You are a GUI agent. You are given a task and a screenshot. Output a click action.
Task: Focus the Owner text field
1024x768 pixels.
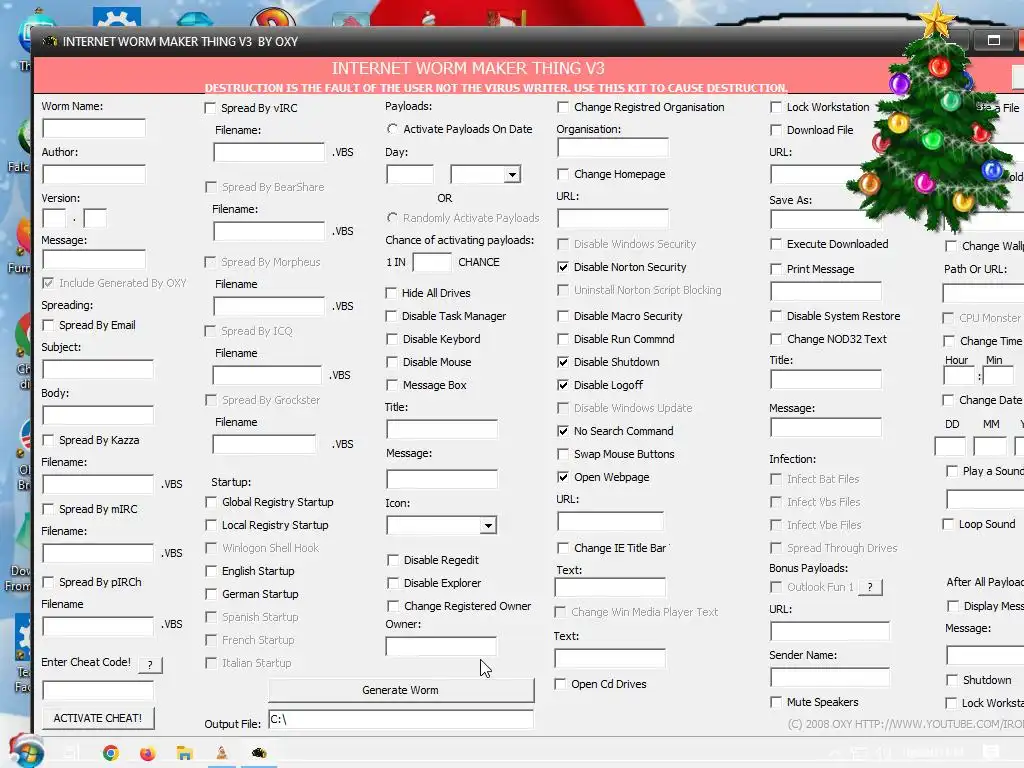coord(441,646)
